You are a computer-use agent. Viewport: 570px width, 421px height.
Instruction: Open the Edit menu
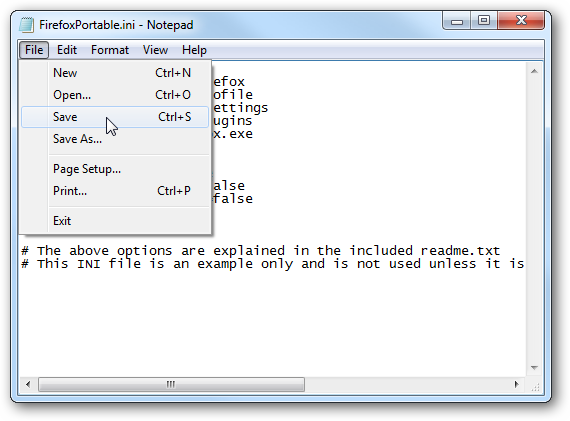(x=67, y=50)
